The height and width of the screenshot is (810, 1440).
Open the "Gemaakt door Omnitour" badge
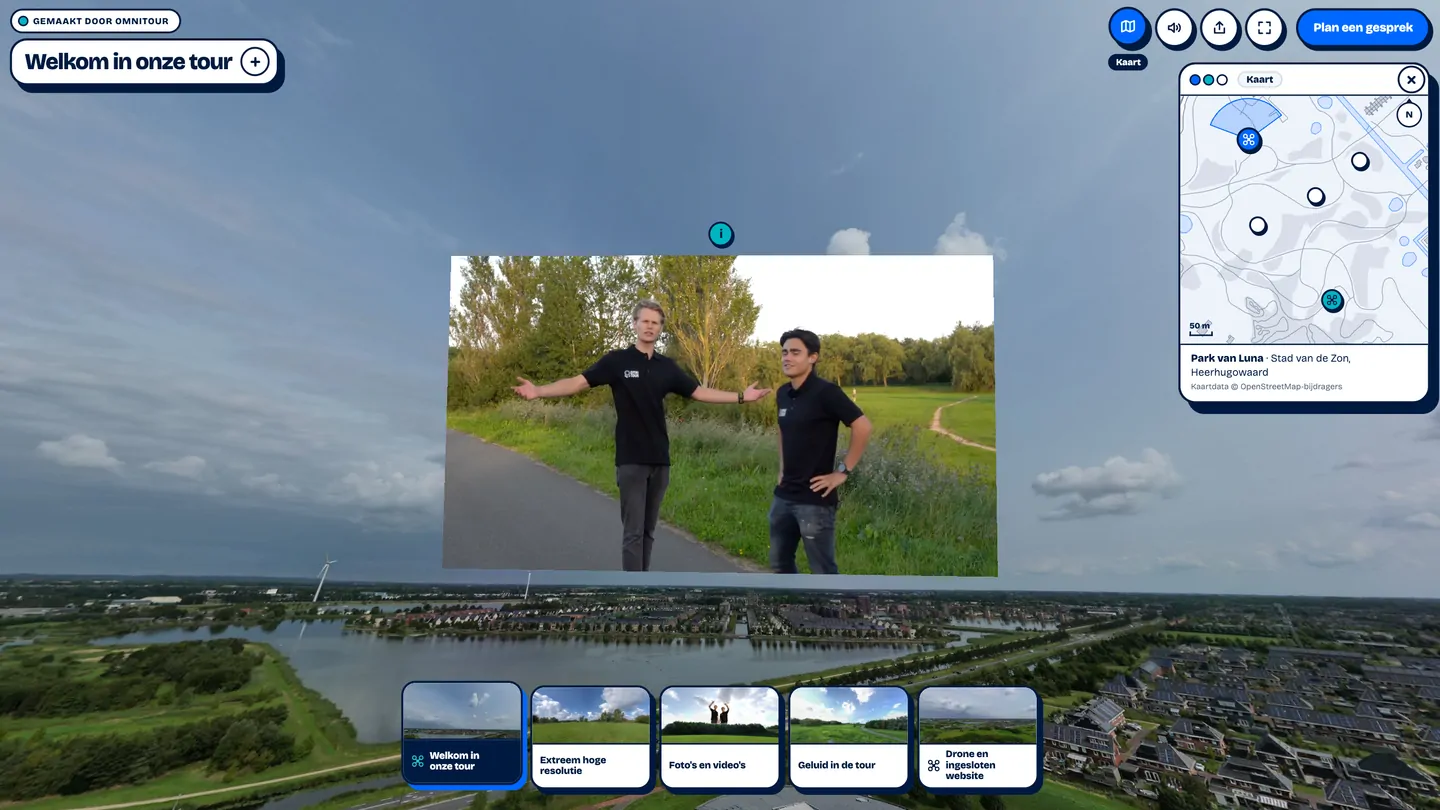96,21
